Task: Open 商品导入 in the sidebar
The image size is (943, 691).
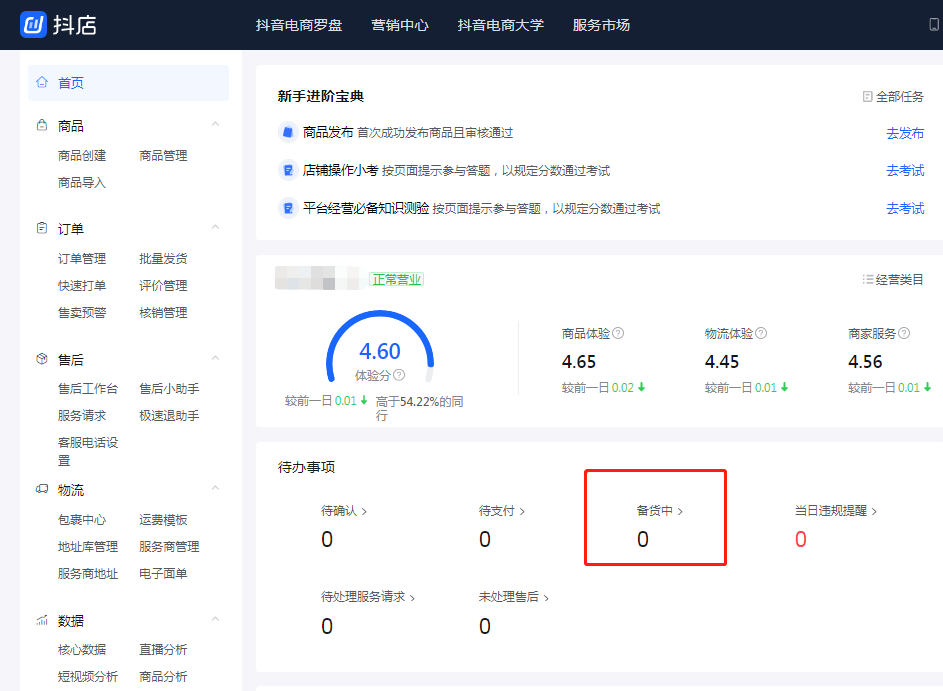Action: 82,183
